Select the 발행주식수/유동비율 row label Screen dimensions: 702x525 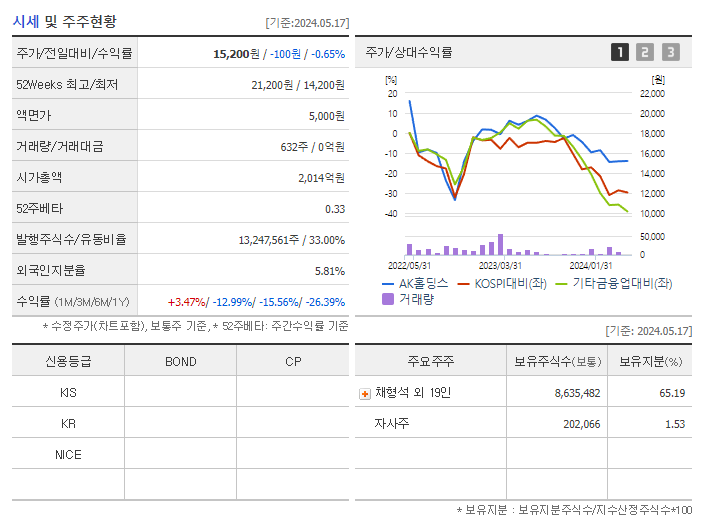(x=71, y=239)
